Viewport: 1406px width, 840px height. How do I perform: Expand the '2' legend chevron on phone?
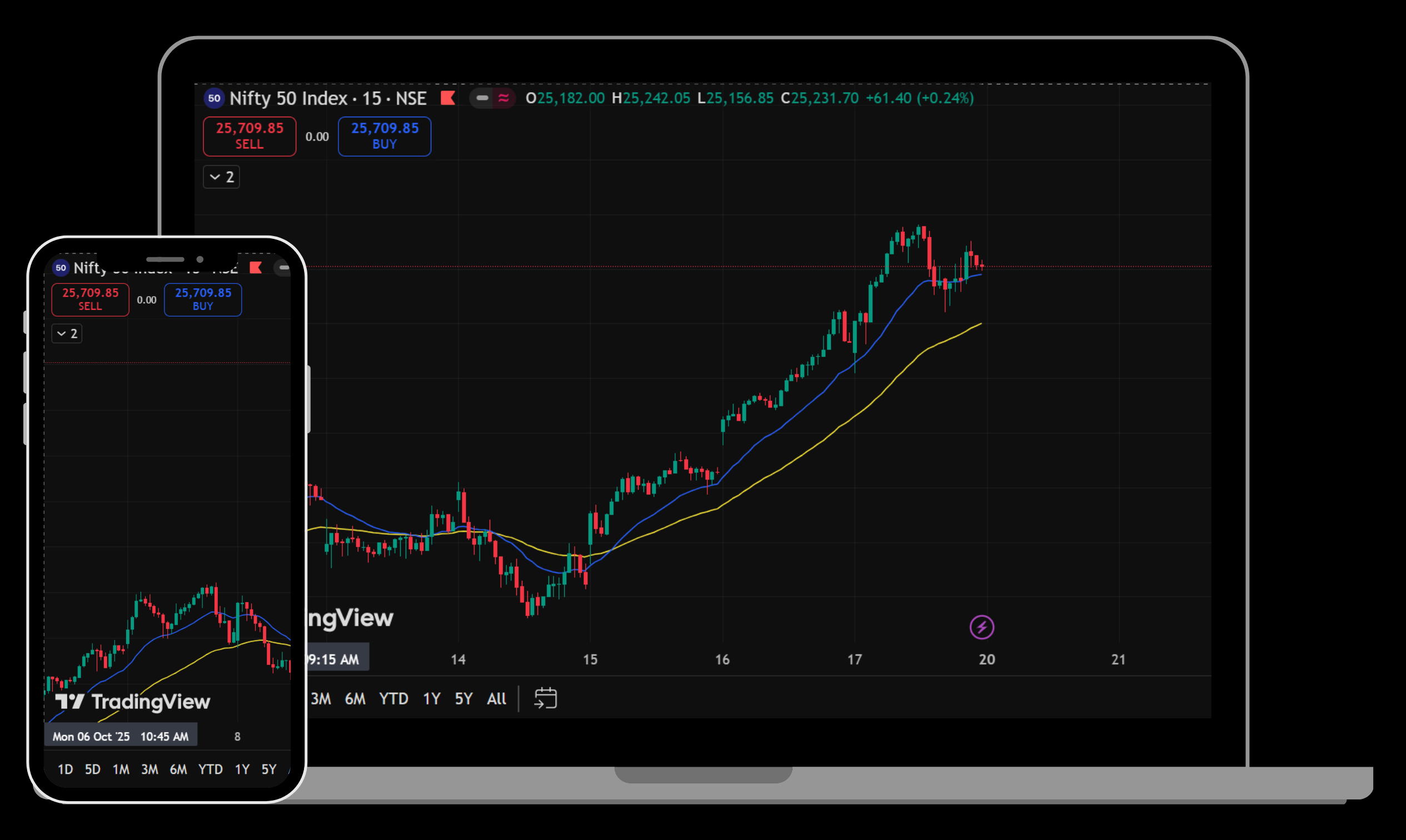[x=67, y=333]
